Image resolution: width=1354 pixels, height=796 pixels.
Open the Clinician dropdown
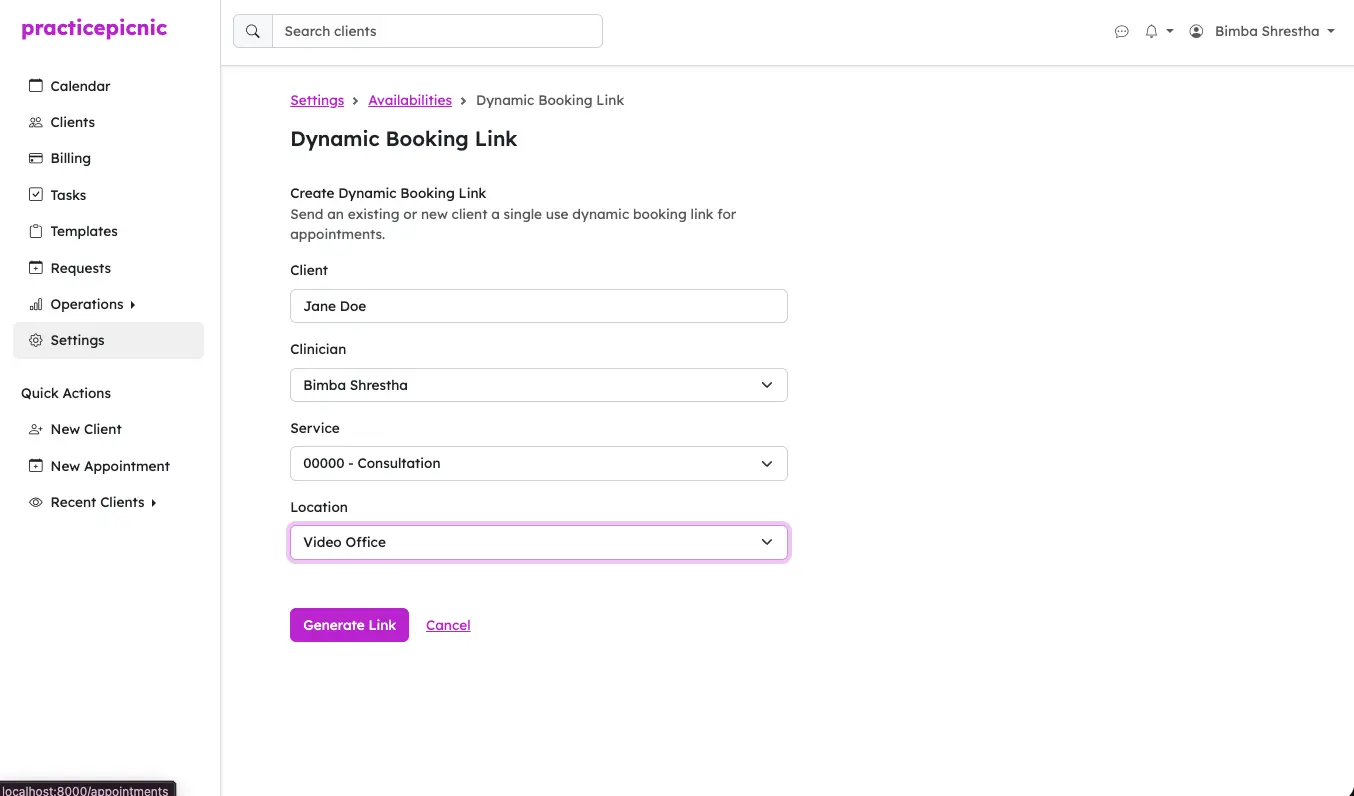tap(538, 385)
